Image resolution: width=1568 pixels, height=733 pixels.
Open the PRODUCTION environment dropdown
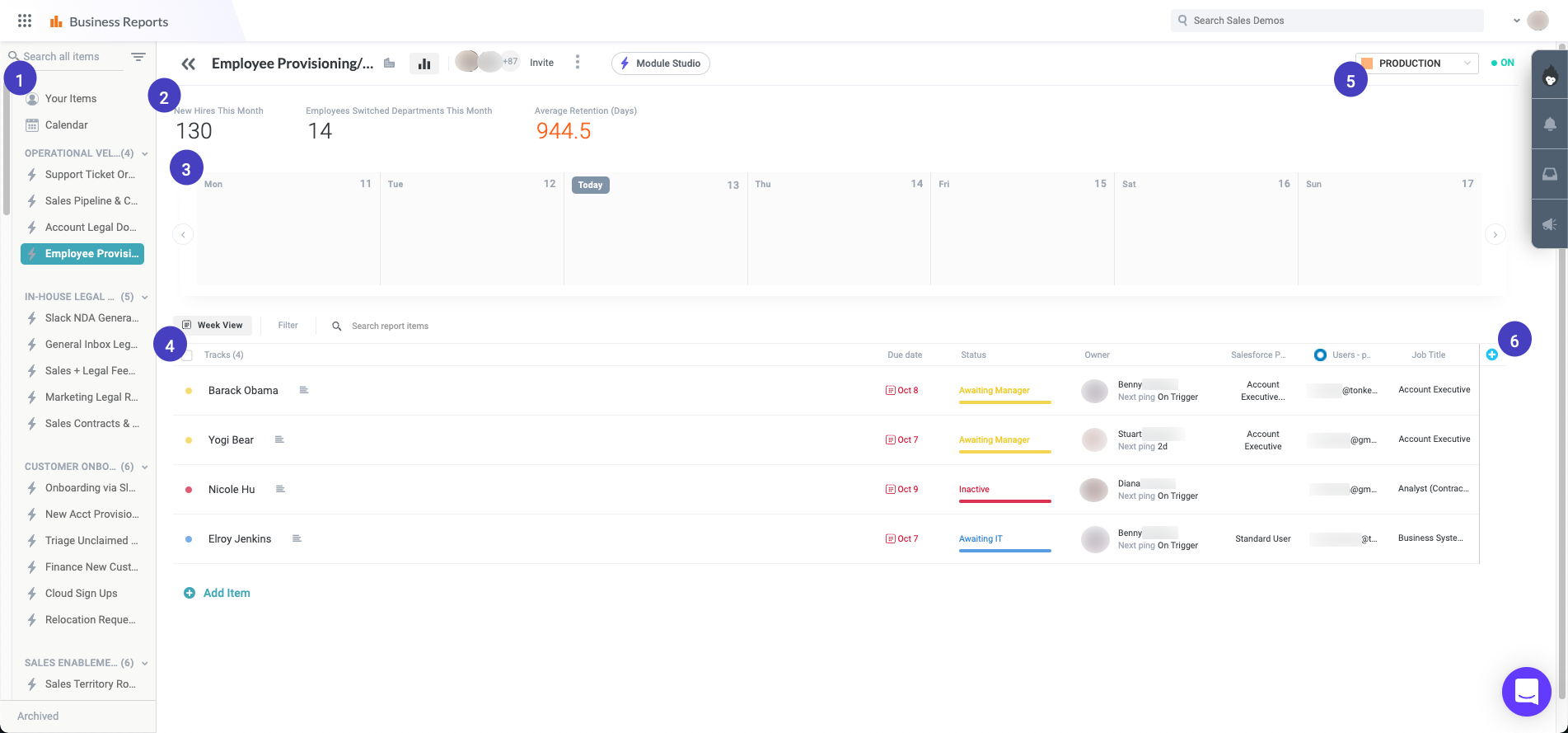click(1416, 63)
